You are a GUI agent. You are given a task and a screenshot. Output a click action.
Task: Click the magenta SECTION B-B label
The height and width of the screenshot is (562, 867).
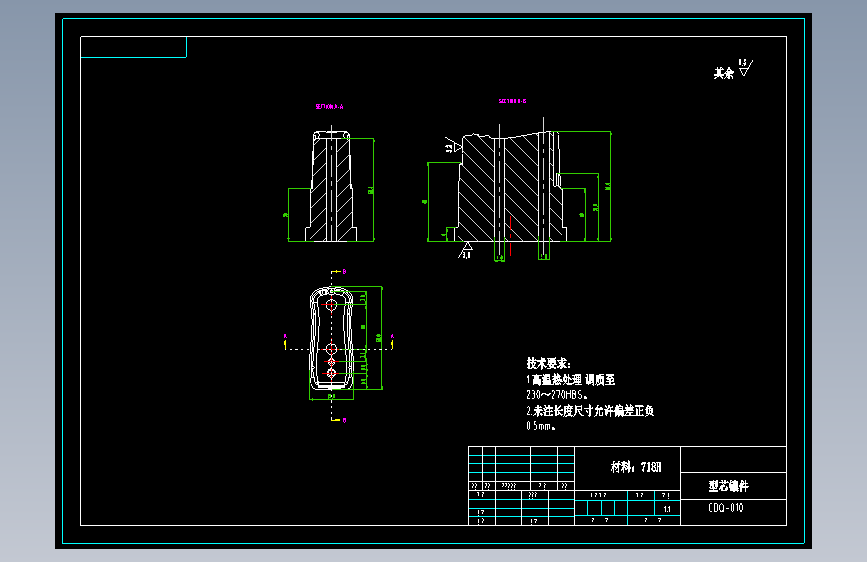click(x=513, y=101)
